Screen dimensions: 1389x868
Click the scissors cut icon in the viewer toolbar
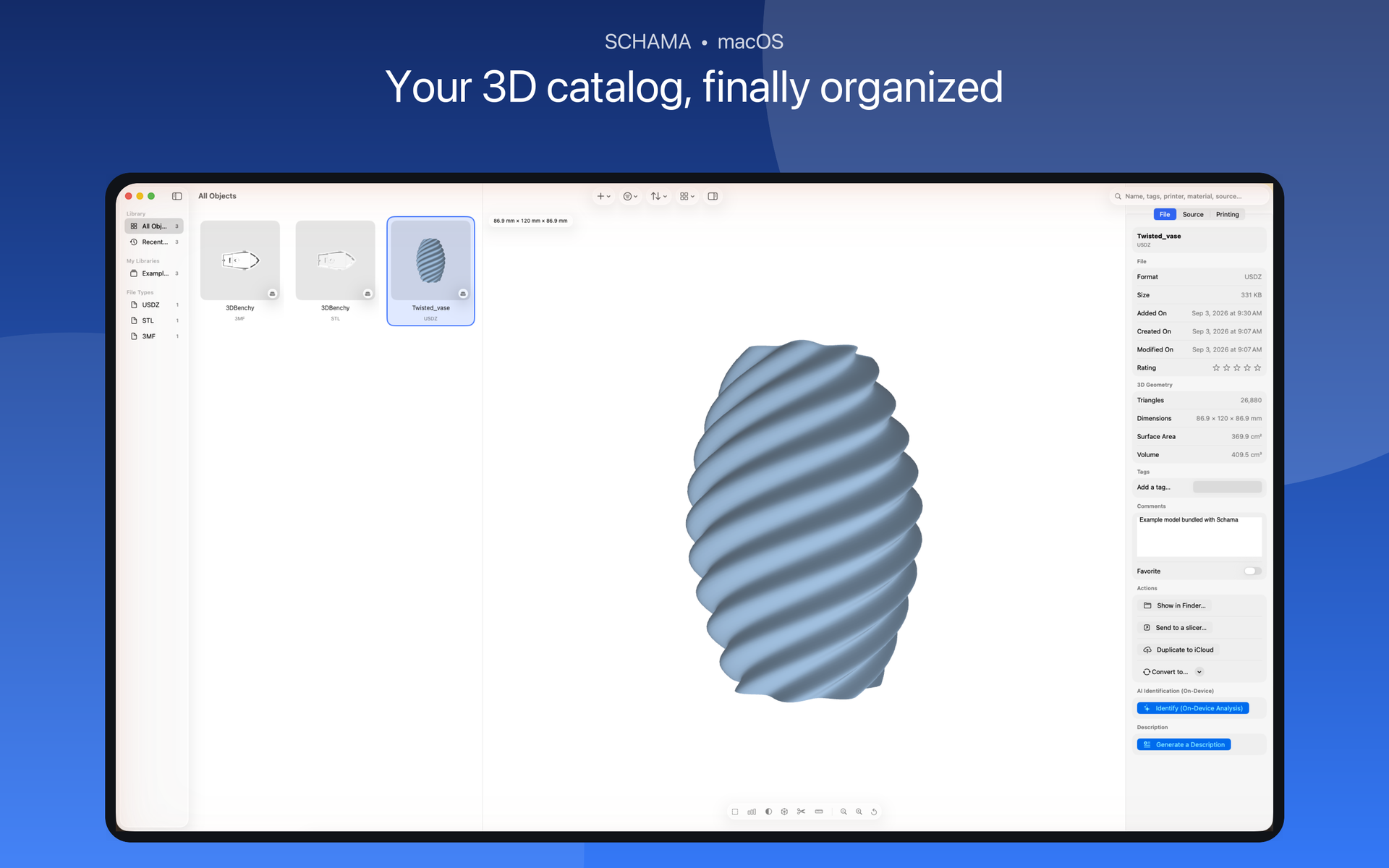[801, 812]
